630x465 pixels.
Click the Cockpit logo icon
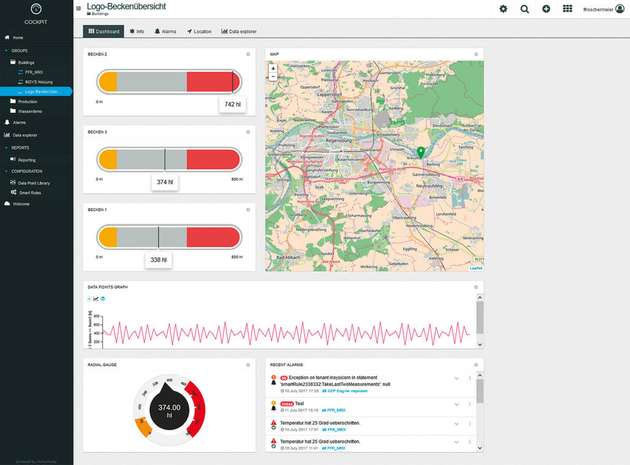tap(36, 9)
